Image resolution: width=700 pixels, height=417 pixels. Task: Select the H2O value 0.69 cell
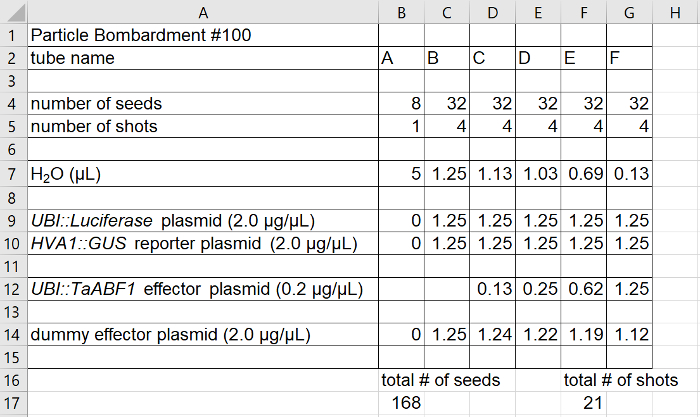(x=584, y=174)
